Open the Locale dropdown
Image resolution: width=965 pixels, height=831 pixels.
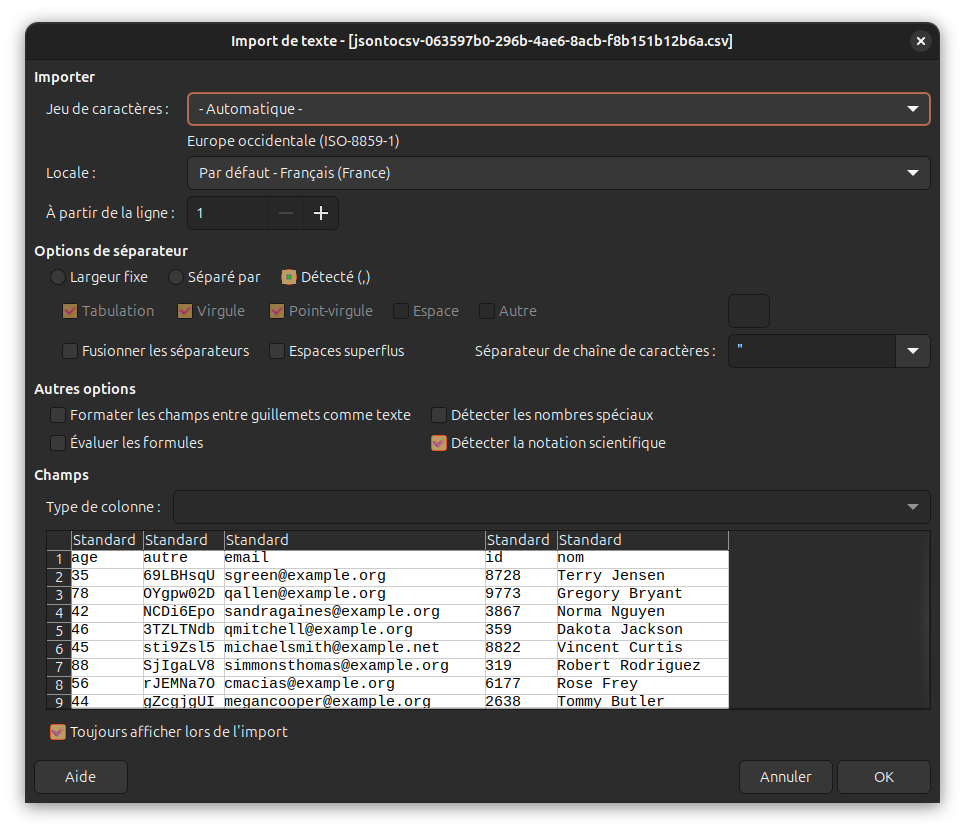pyautogui.click(x=558, y=173)
